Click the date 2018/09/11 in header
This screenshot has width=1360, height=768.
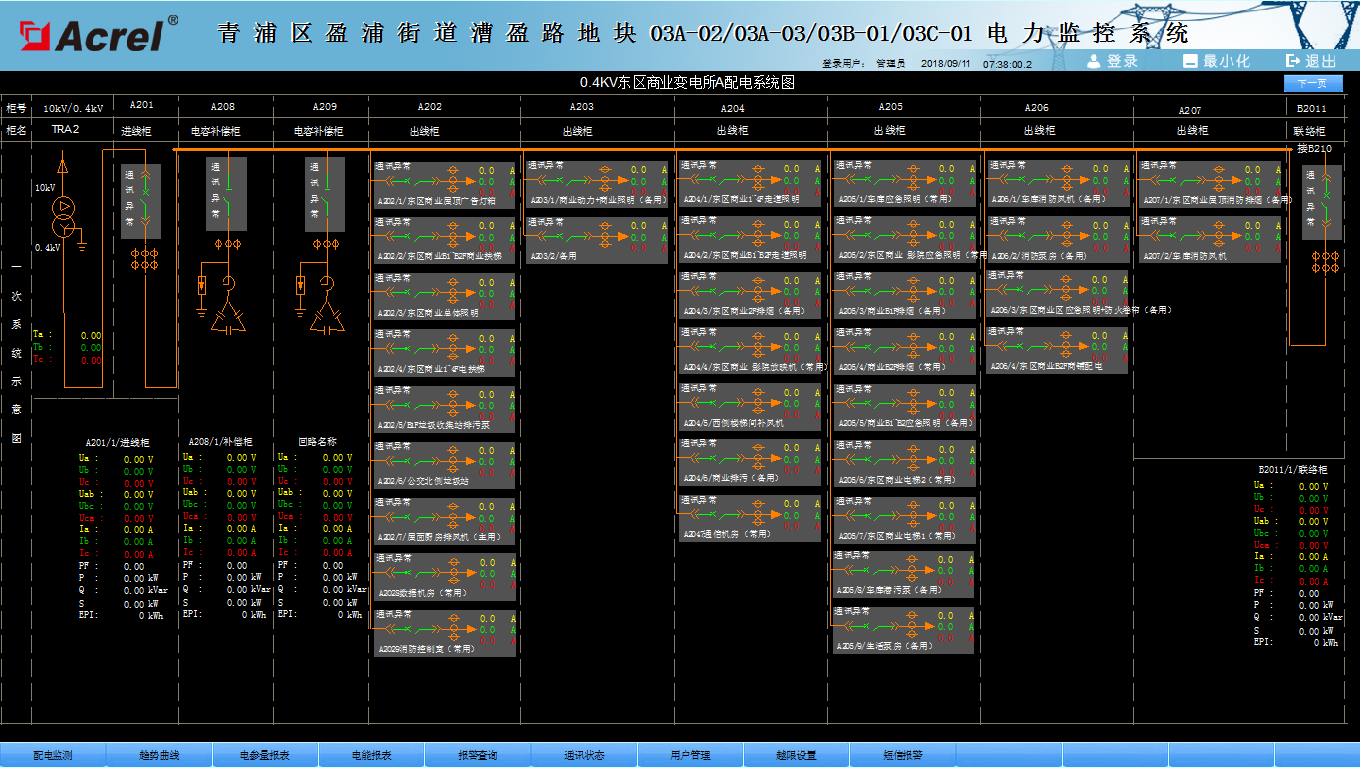pyautogui.click(x=944, y=62)
